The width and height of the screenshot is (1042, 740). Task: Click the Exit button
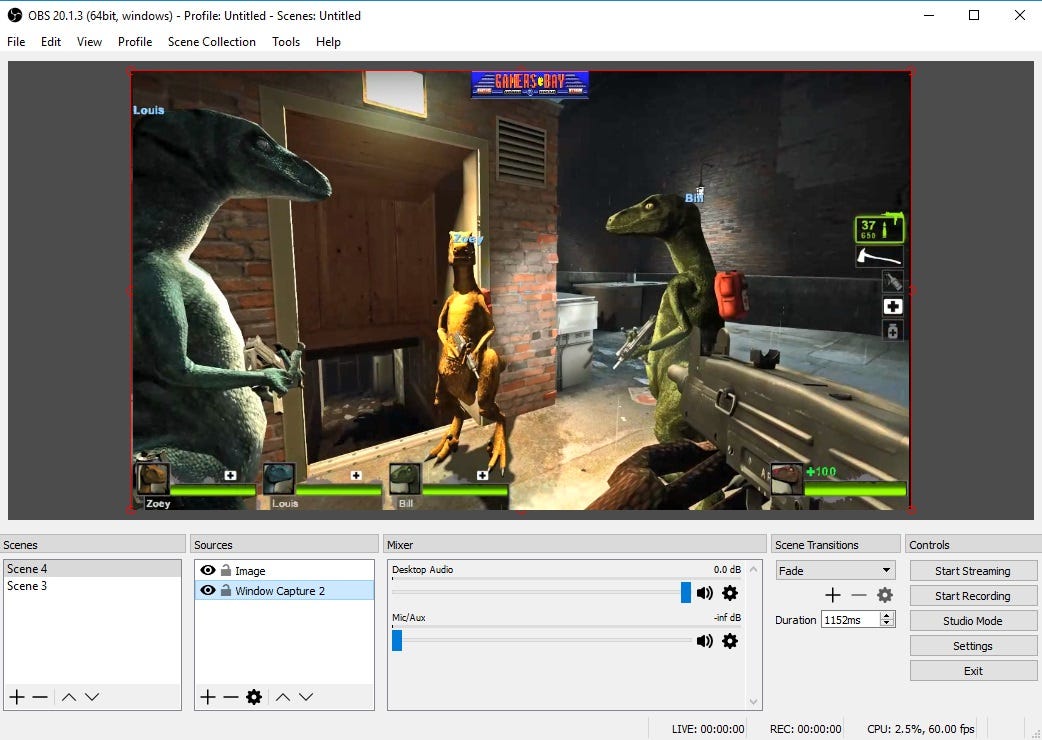tap(973, 671)
